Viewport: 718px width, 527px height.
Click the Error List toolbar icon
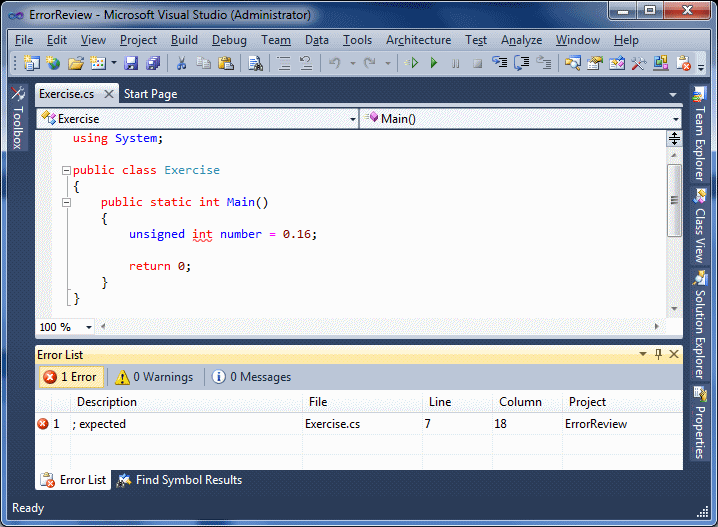(683, 63)
